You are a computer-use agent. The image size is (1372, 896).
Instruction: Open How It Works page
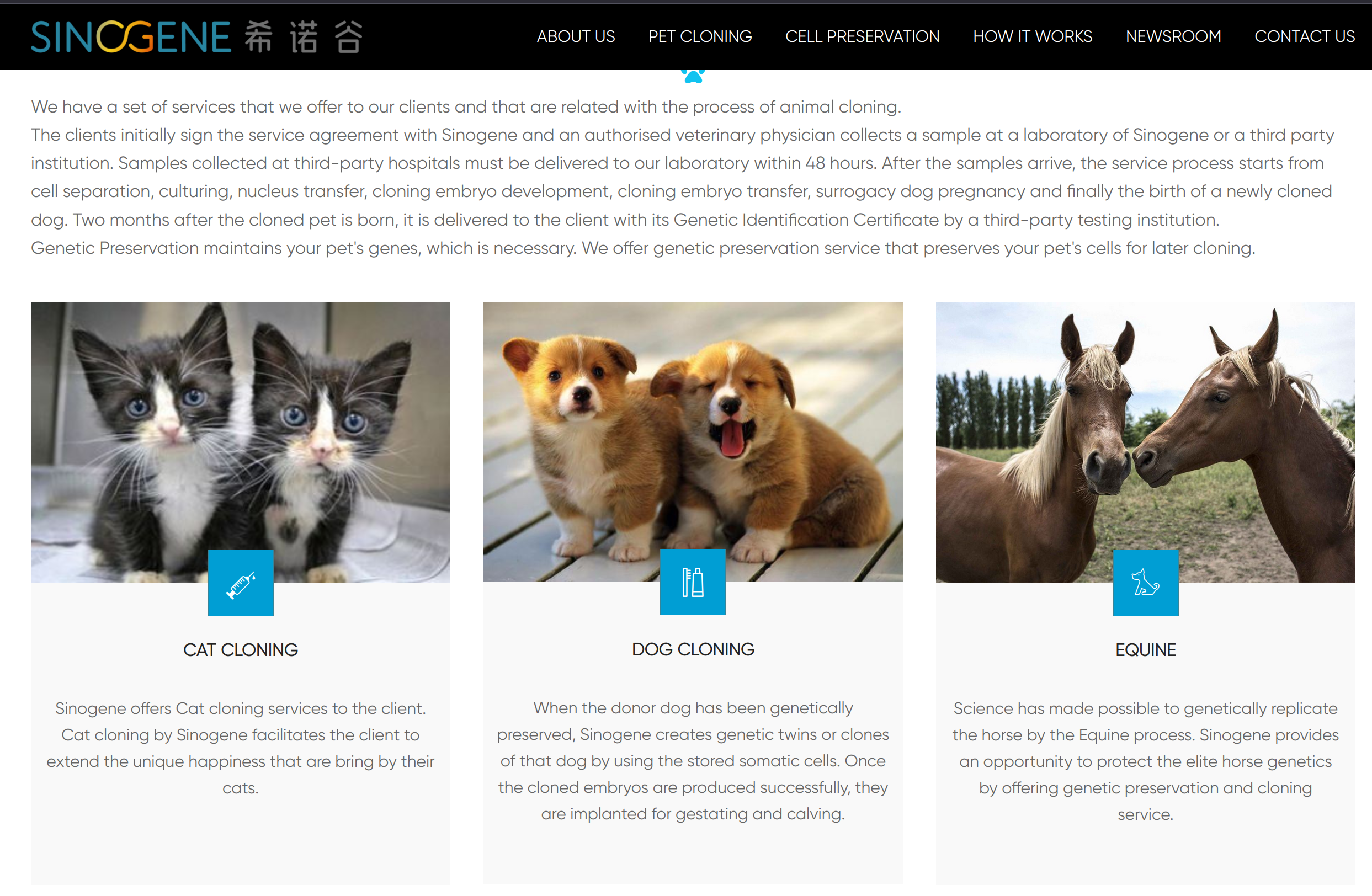point(1033,36)
